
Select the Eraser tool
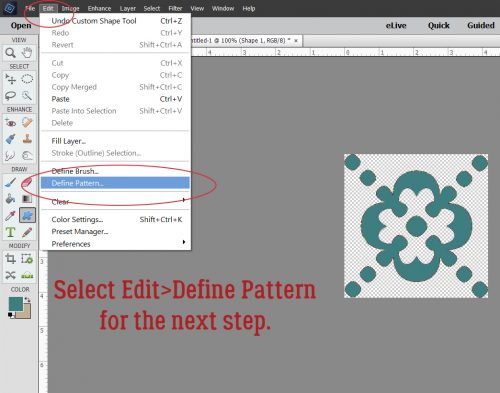pos(27,182)
